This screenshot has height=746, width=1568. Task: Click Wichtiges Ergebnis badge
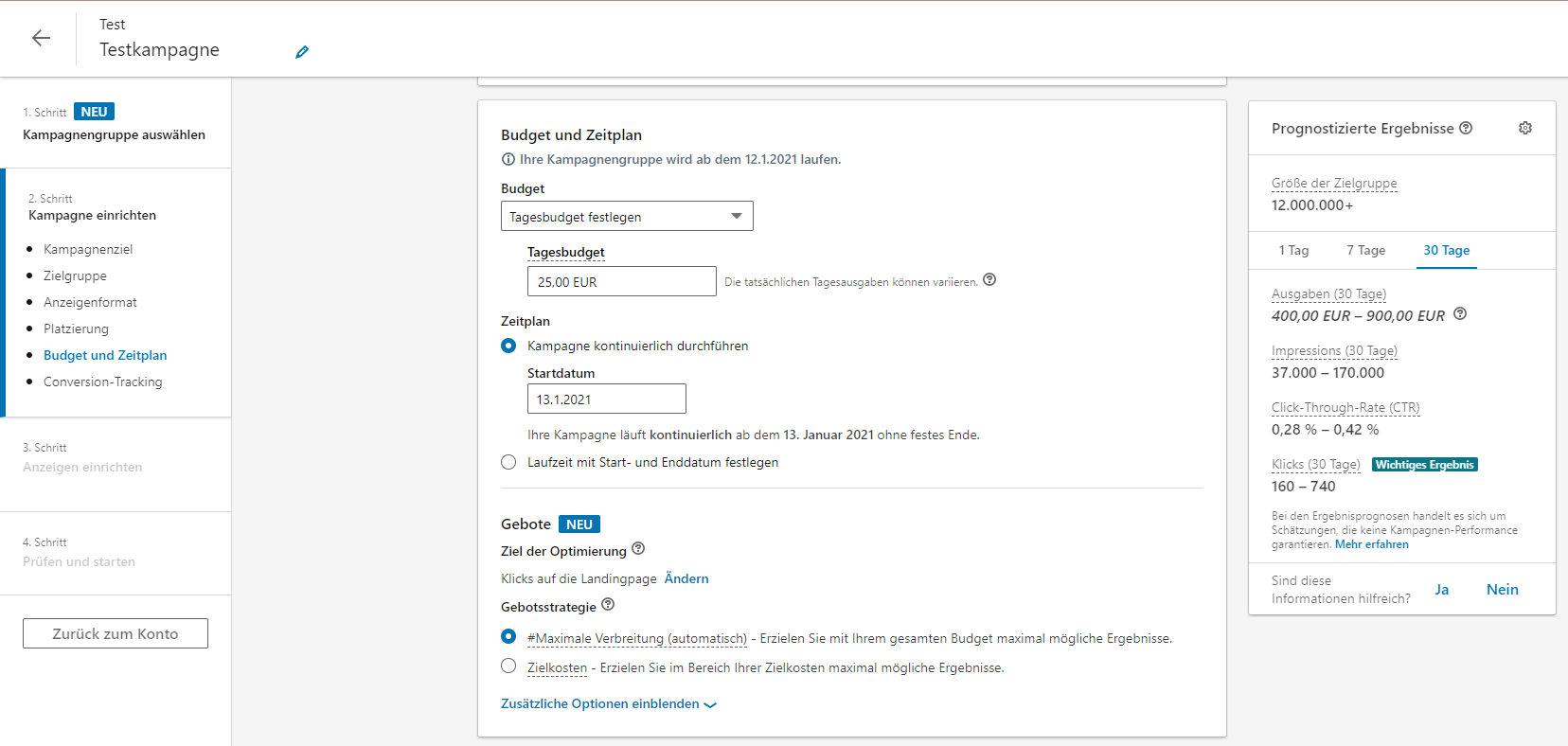pos(1425,465)
